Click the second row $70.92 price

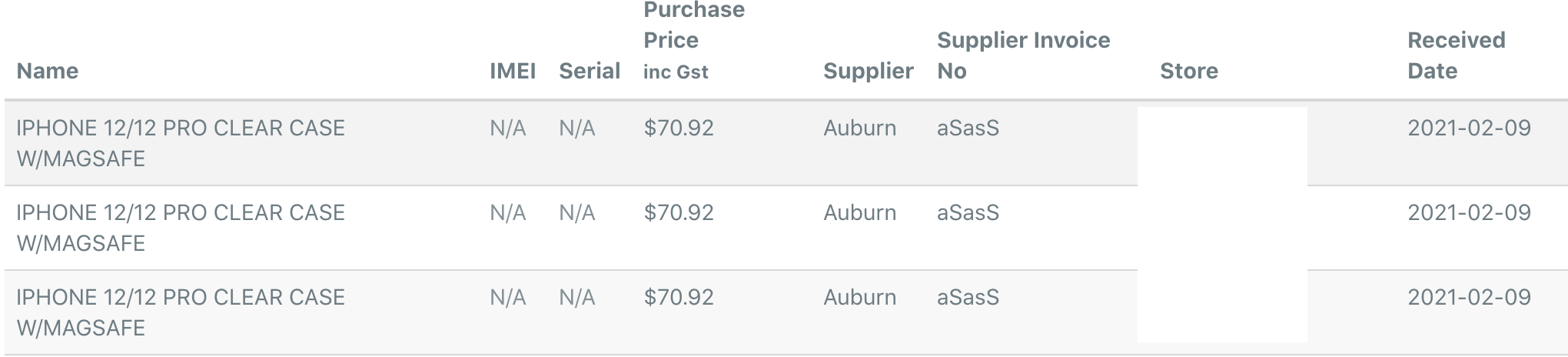click(679, 212)
